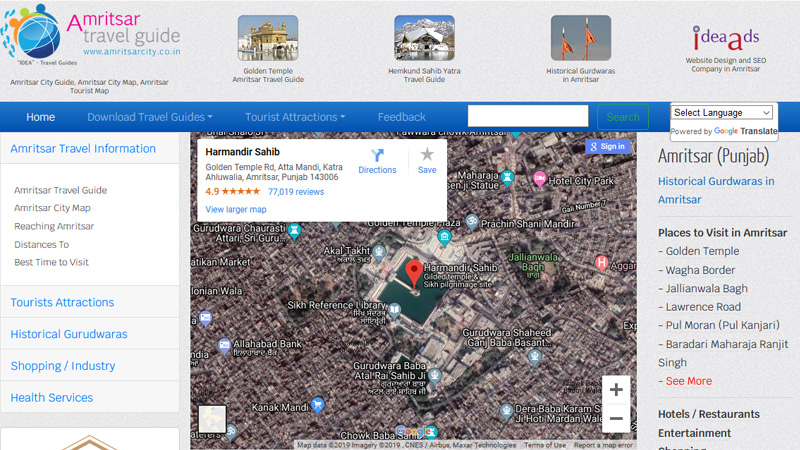
Task: Expand the Download Travel Guides menu
Action: (149, 117)
